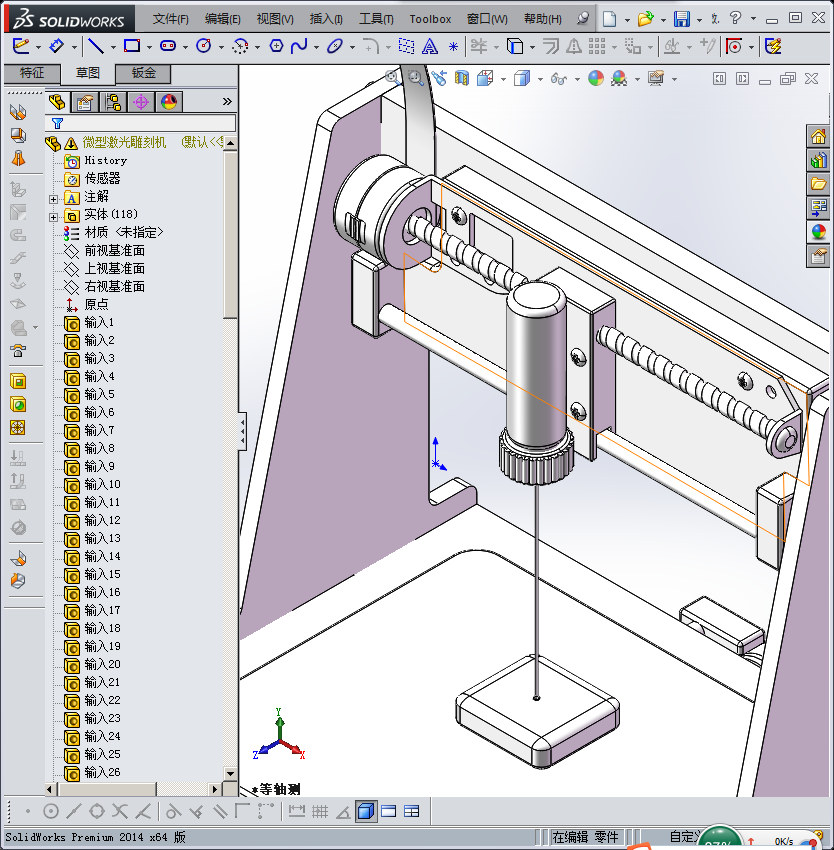Screen dimensions: 834x850
Task: Select the Corner Rectangle sketch tool
Action: click(132, 47)
